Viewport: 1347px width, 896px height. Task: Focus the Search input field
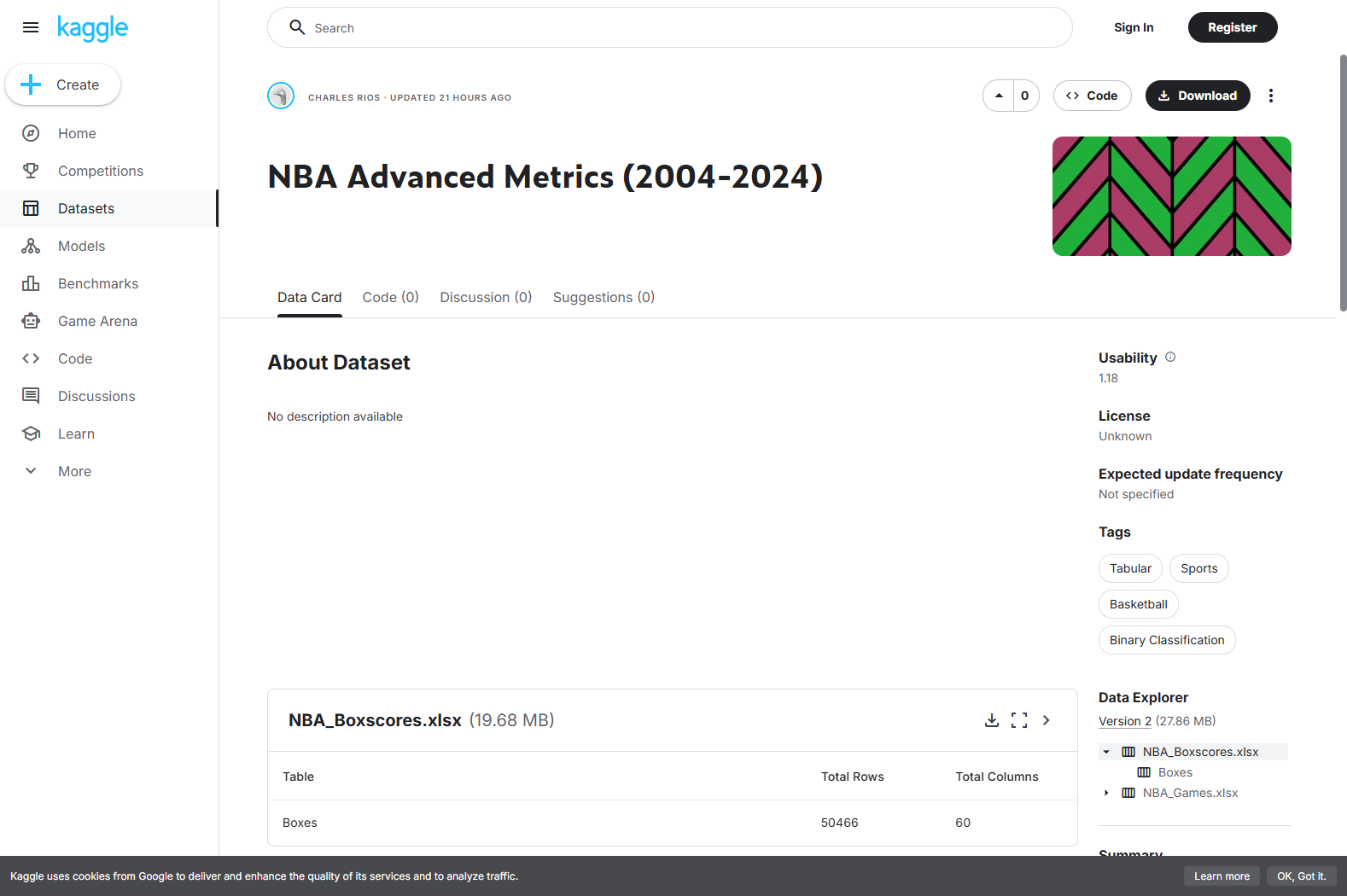(x=670, y=27)
